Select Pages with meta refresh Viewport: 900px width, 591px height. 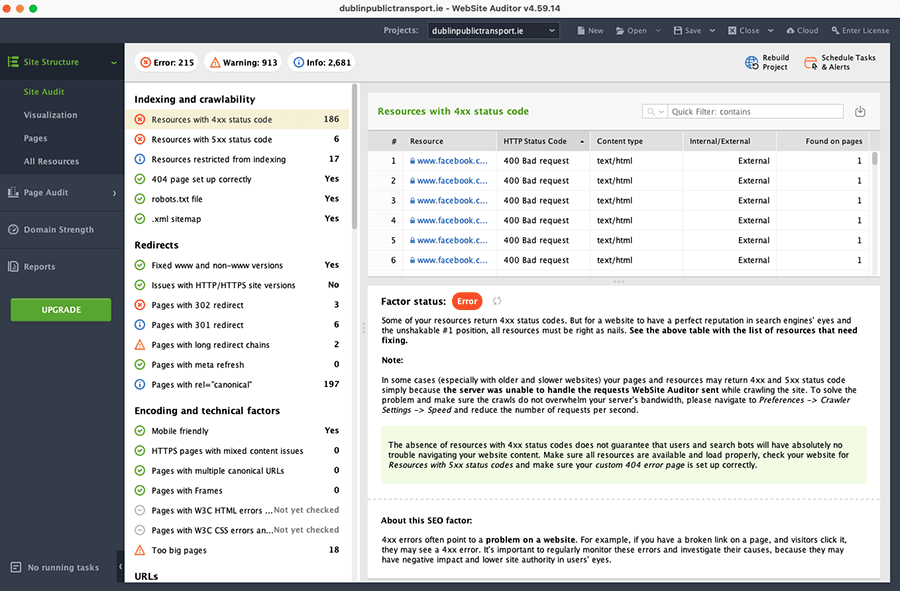236,364
